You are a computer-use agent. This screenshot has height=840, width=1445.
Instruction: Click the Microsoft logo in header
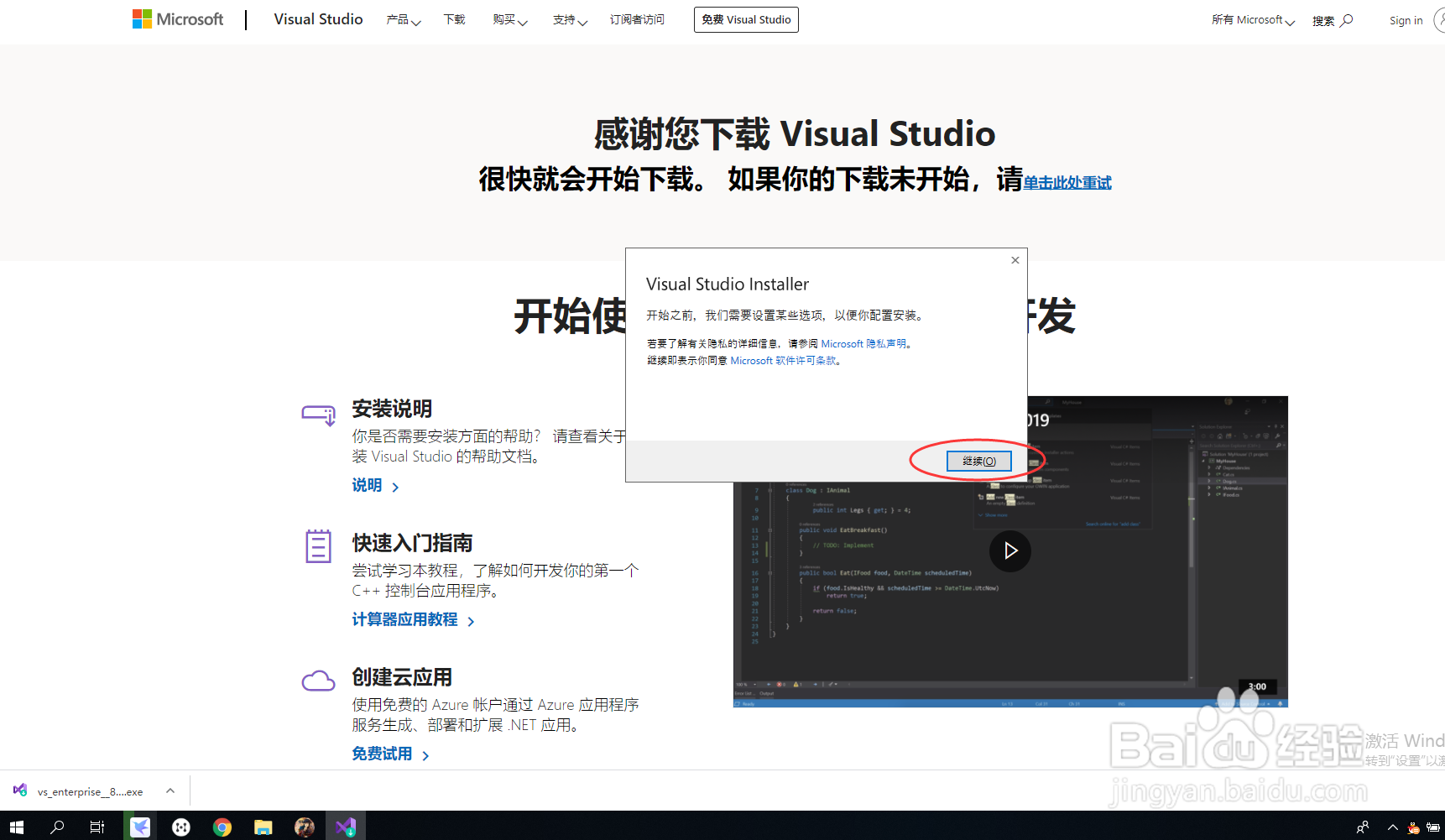(178, 19)
